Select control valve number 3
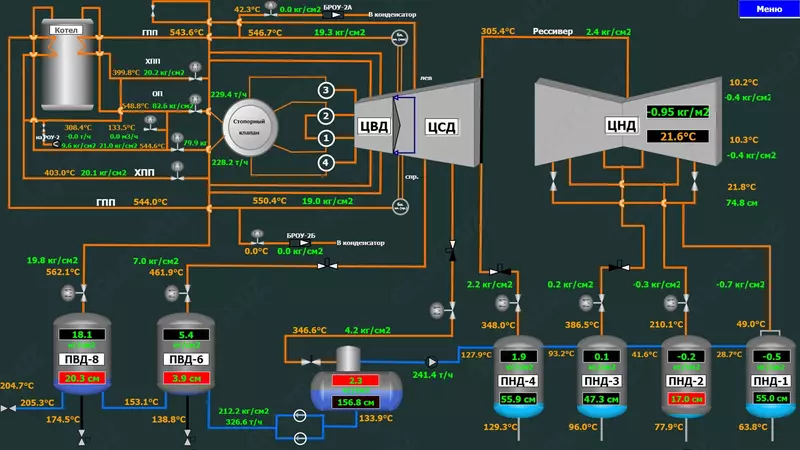 (x=326, y=90)
